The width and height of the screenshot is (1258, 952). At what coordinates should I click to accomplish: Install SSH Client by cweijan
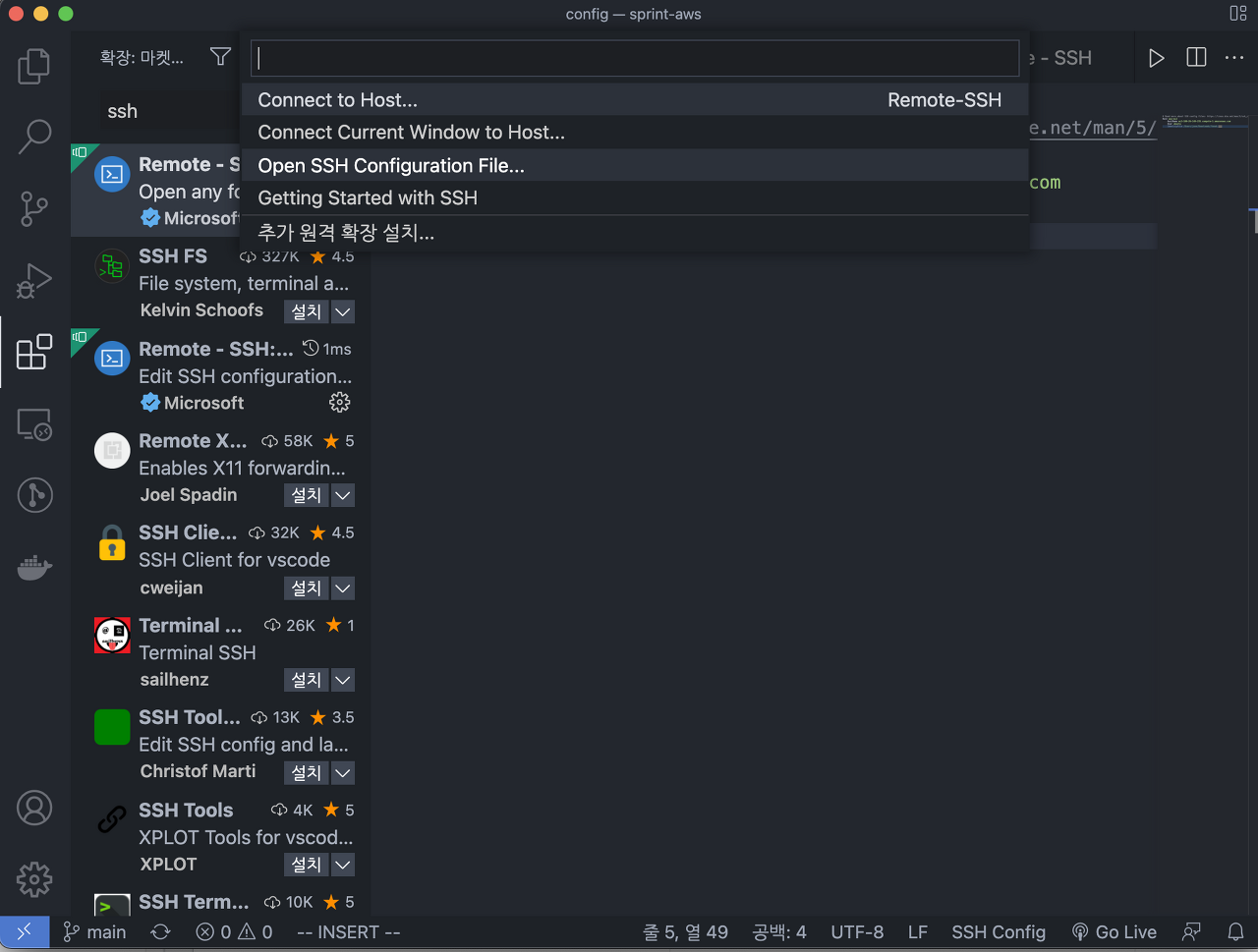(x=307, y=588)
